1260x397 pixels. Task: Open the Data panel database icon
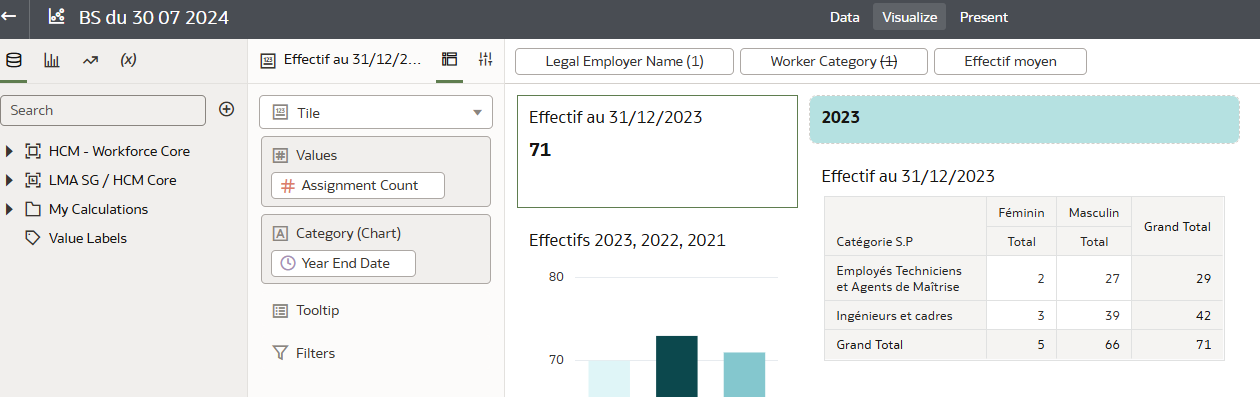pyautogui.click(x=14, y=60)
